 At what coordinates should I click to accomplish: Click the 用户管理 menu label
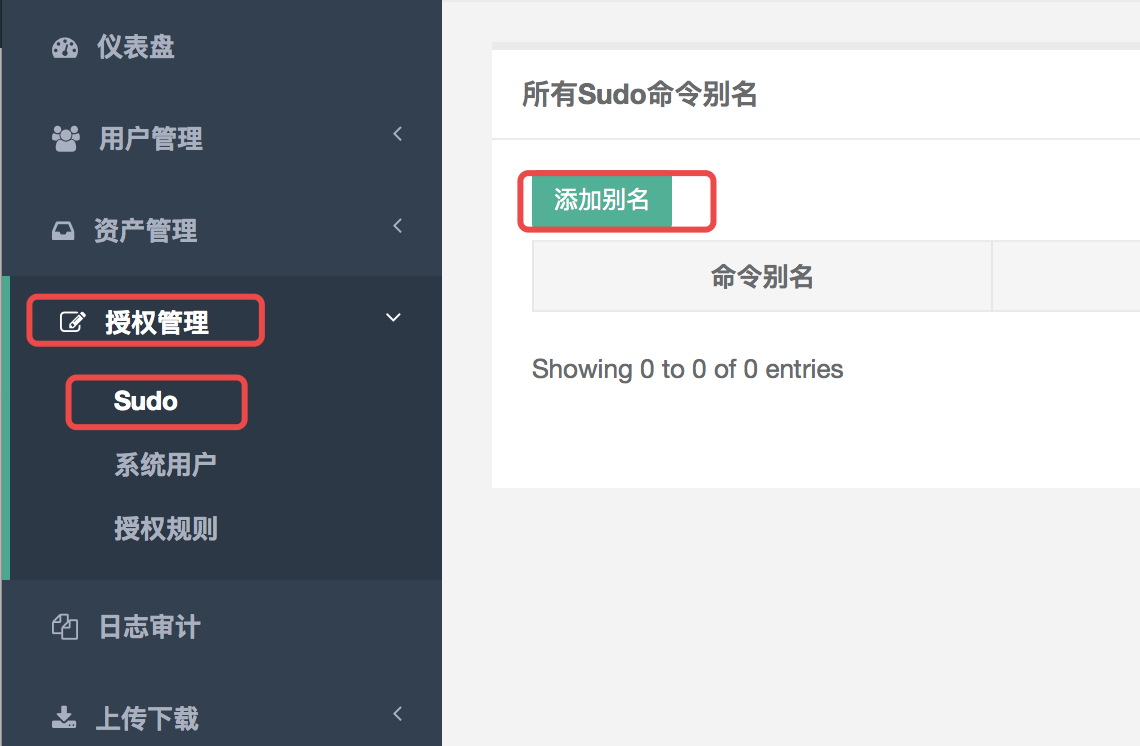(150, 139)
